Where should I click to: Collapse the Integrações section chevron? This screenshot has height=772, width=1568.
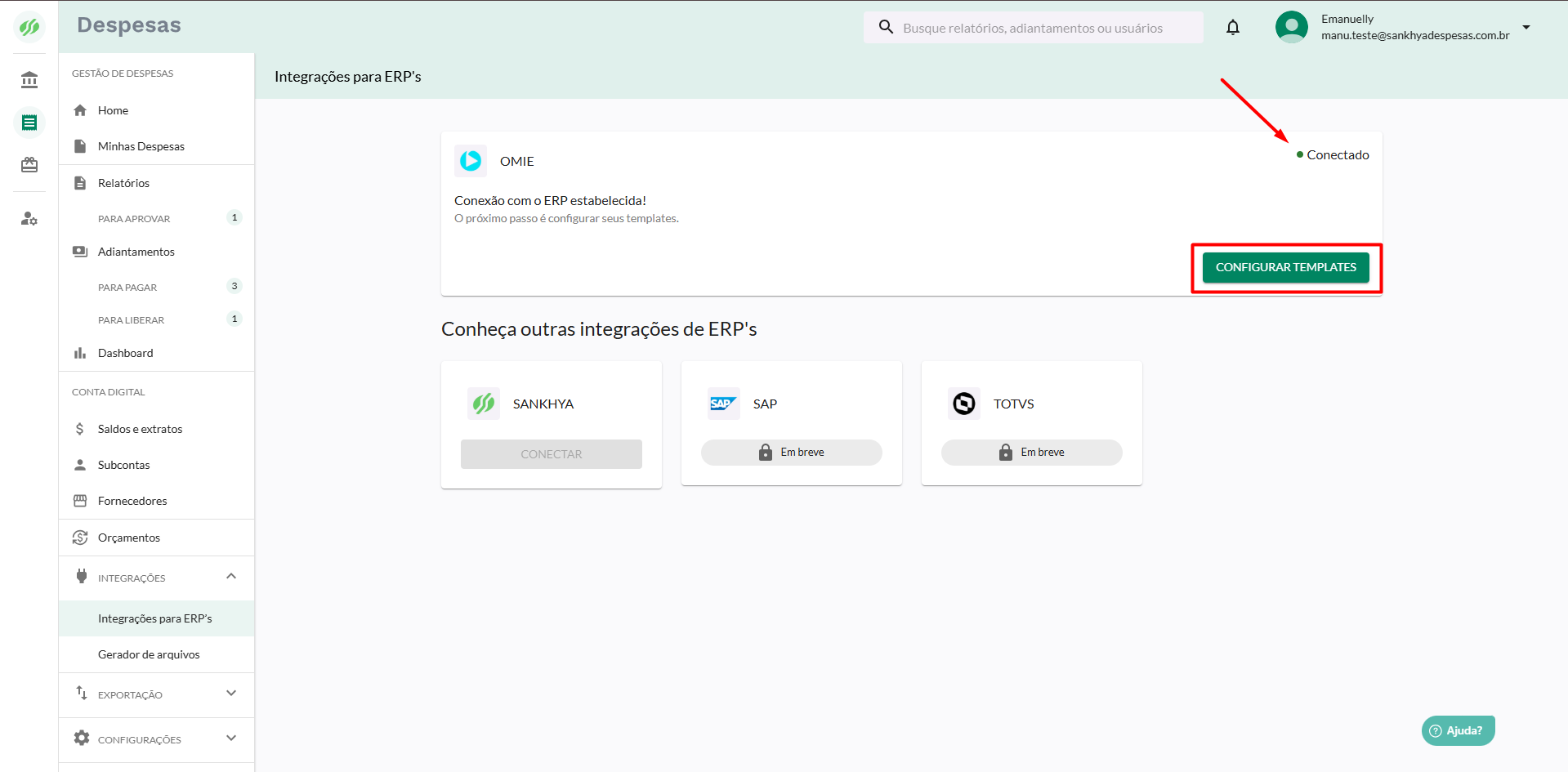tap(231, 577)
